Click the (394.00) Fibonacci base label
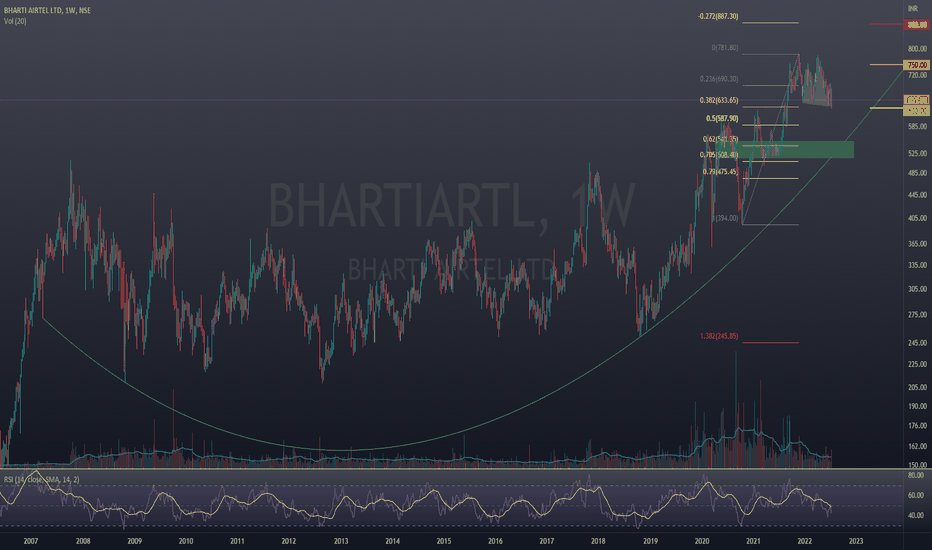The image size is (932, 550). [725, 218]
